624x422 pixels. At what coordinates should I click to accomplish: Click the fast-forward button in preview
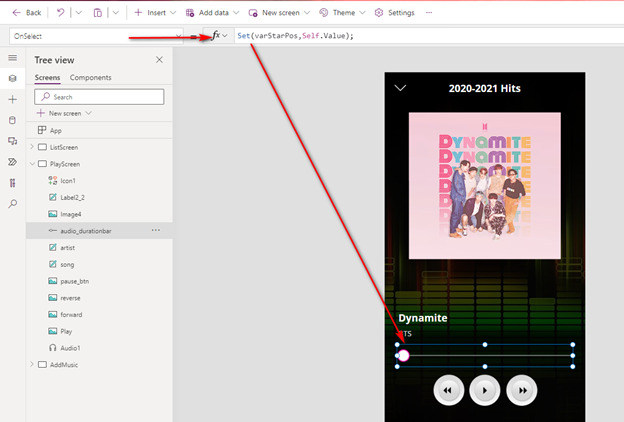point(522,390)
